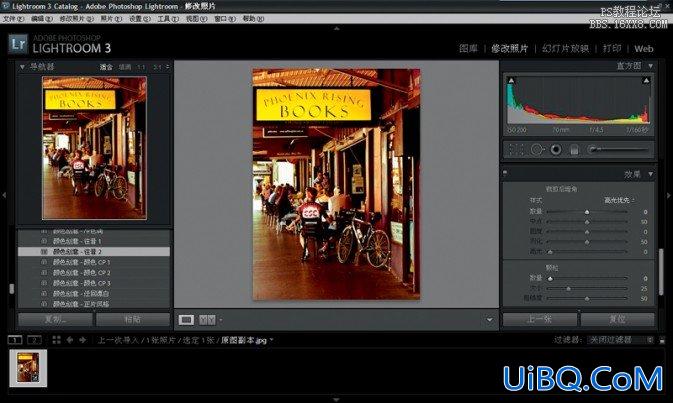Viewport: 673px width, 403px height.
Task: Open navigator zoom ratio popup arrows
Action: tap(167, 67)
